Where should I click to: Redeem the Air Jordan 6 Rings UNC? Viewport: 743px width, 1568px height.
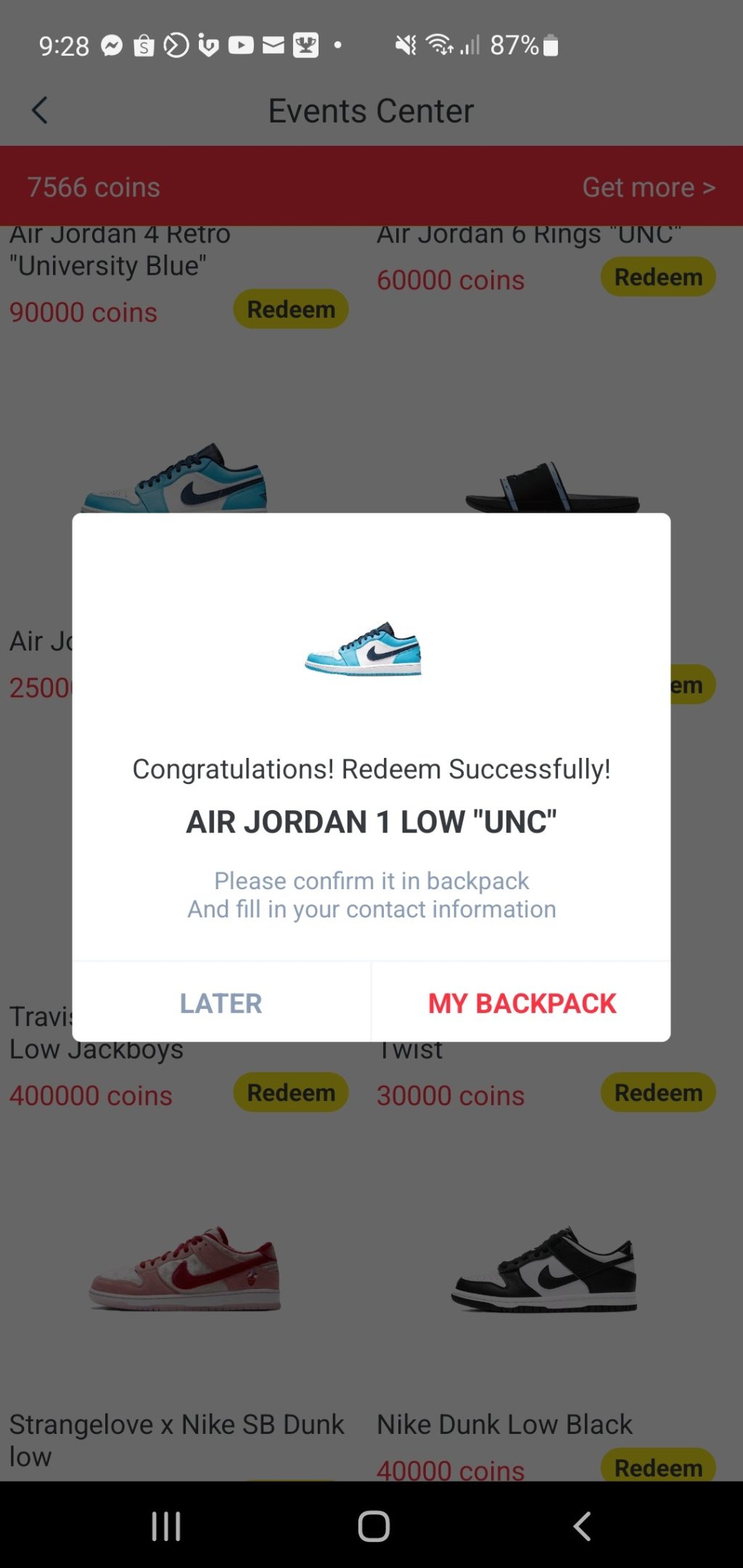658,277
